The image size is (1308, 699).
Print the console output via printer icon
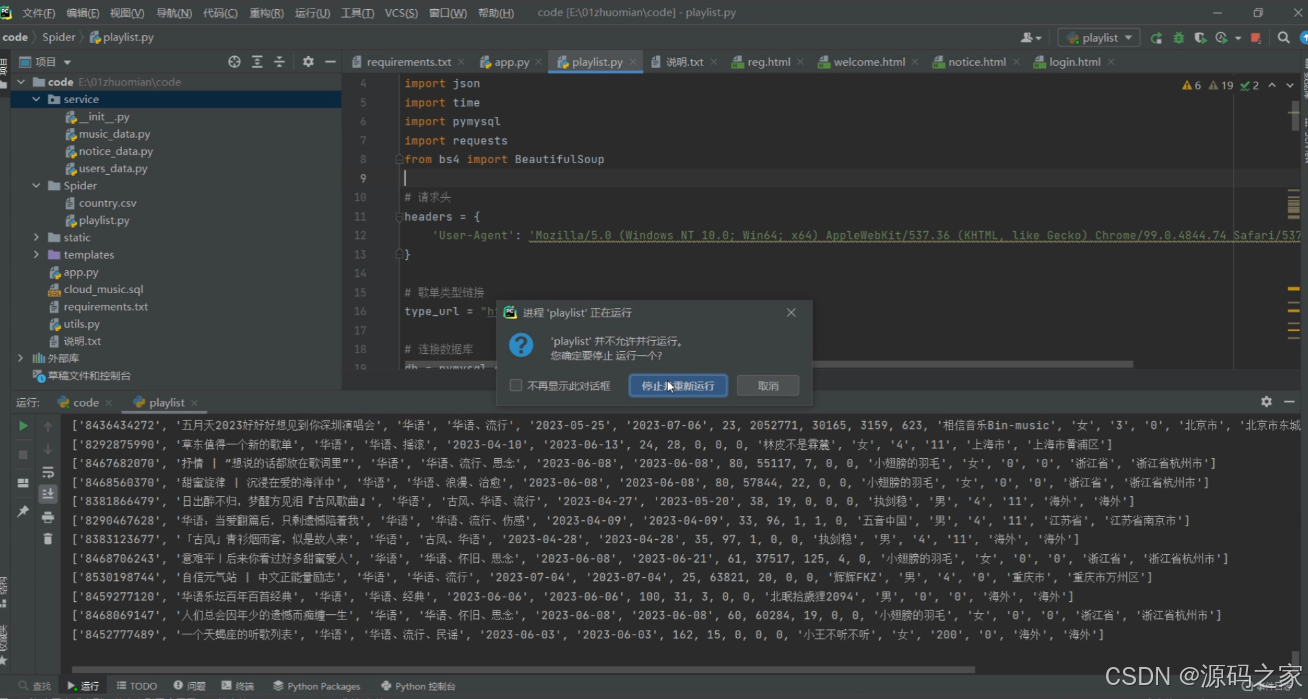[x=48, y=517]
